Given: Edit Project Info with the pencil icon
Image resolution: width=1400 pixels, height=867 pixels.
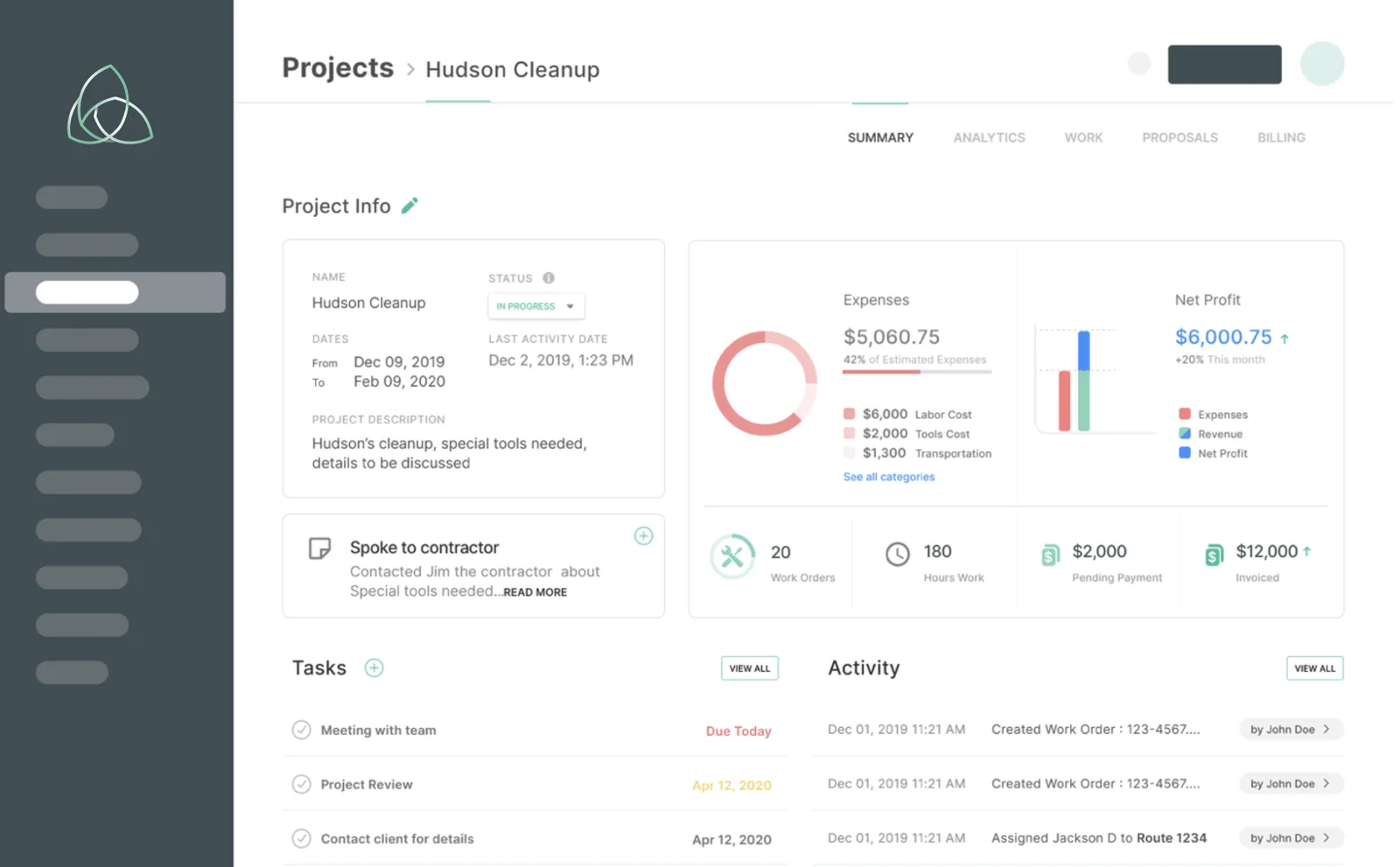Looking at the screenshot, I should [409, 206].
